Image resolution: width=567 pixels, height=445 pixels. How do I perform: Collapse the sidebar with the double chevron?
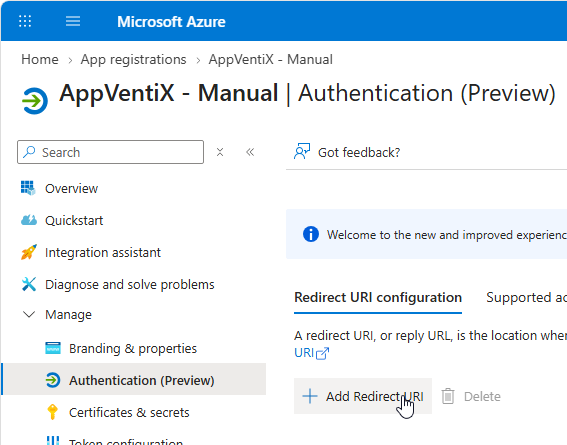(250, 152)
